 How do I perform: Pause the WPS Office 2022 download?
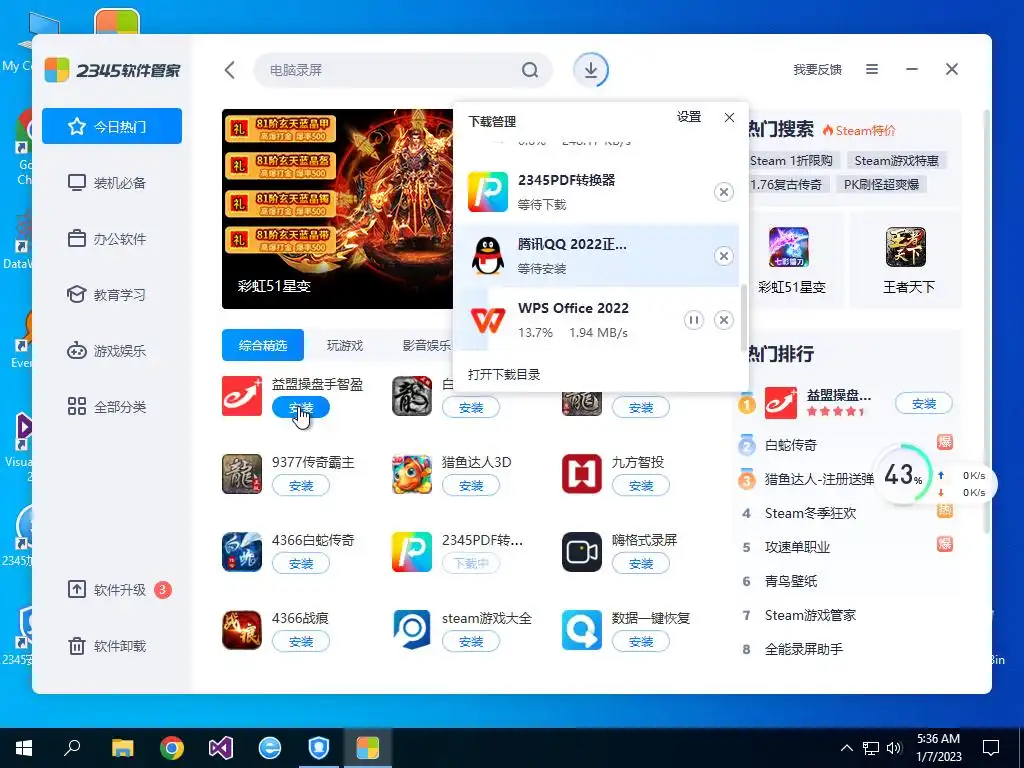point(694,320)
